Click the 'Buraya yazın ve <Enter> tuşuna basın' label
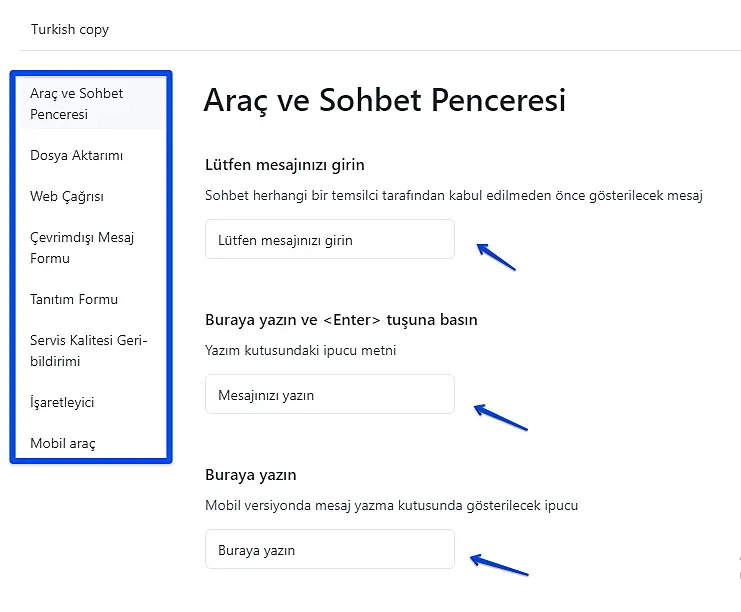This screenshot has height=612, width=741. point(341,320)
